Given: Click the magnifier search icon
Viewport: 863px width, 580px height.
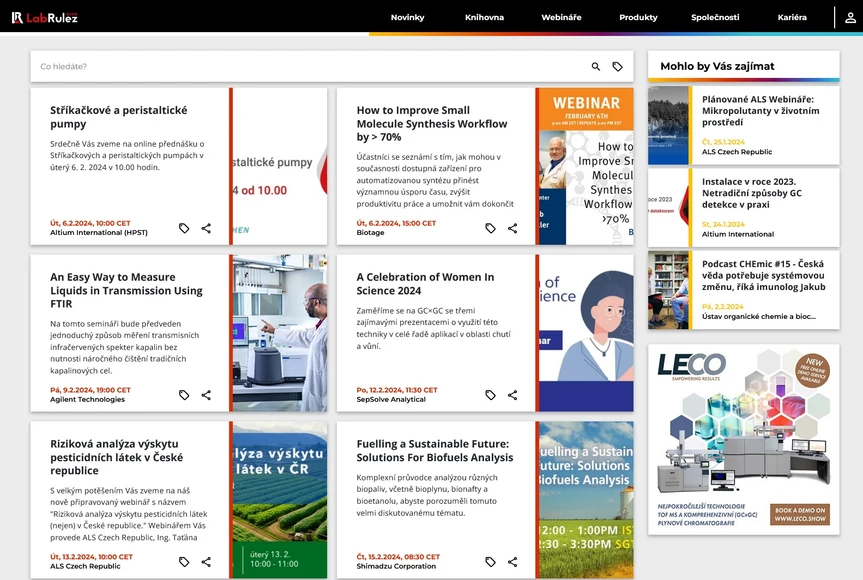Looking at the screenshot, I should [593, 65].
